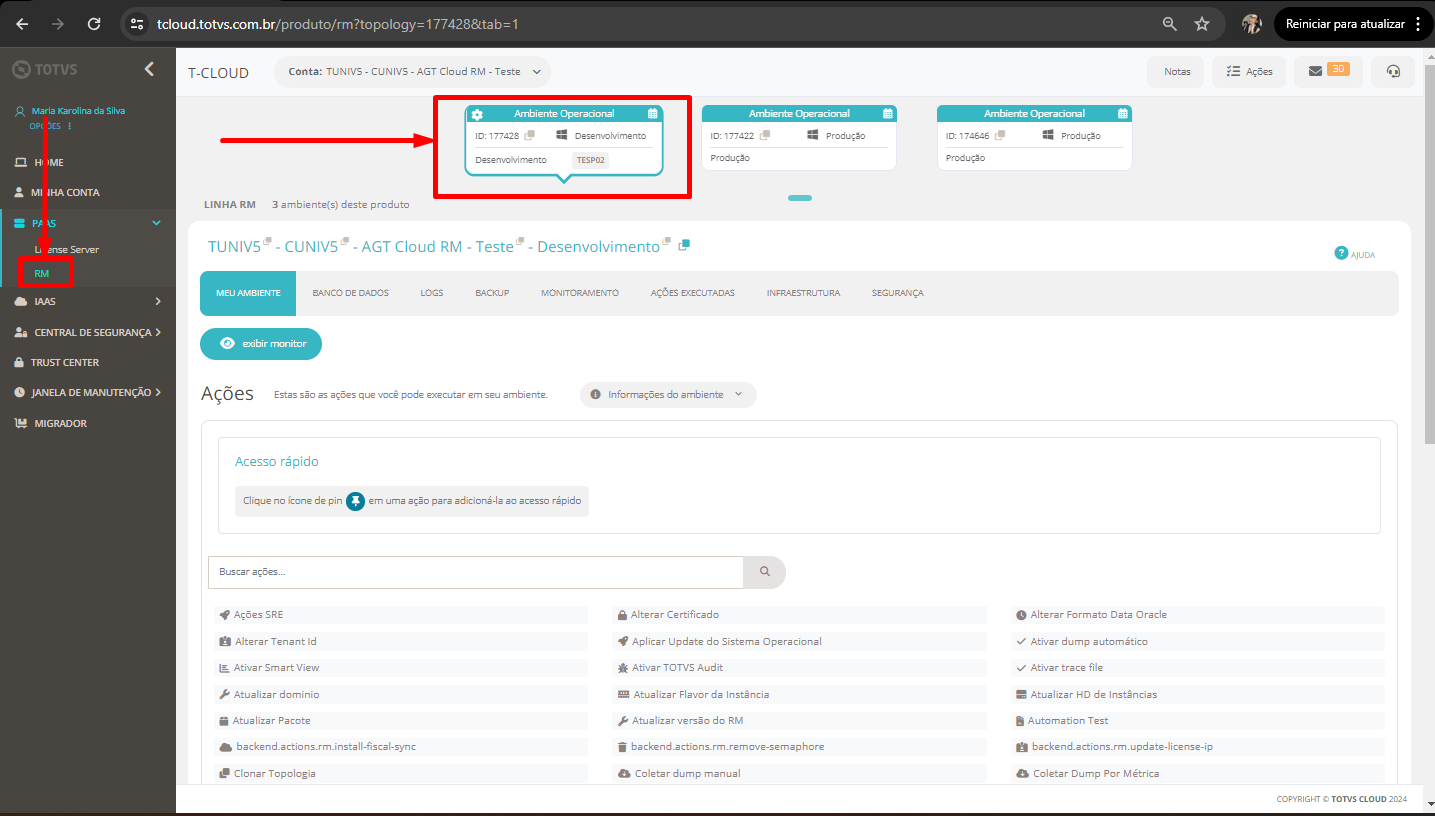1435x816 pixels.
Task: Run the 'Ações SRE' action
Action: pyautogui.click(x=401, y=615)
